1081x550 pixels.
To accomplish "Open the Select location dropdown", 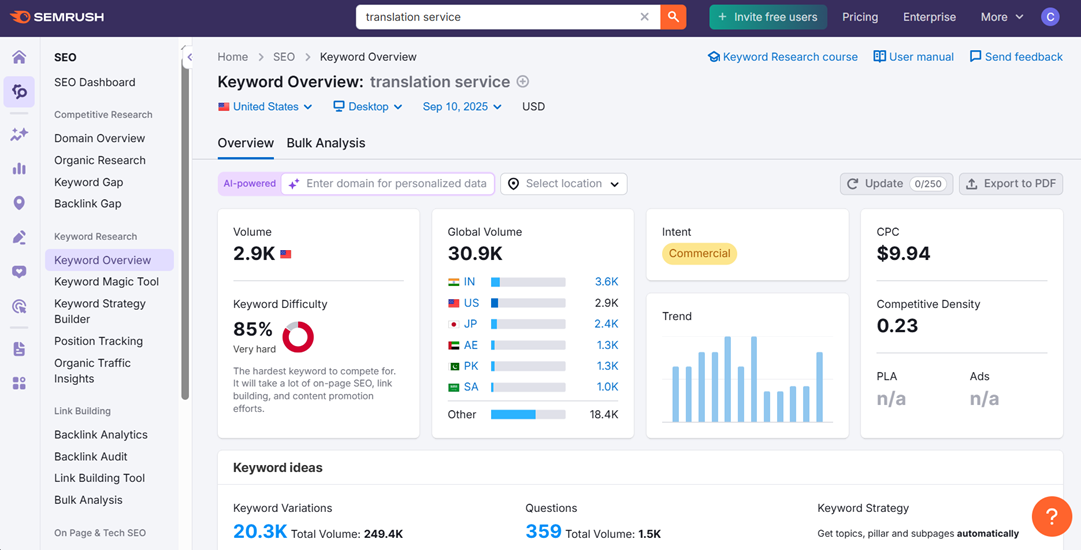I will click(564, 184).
